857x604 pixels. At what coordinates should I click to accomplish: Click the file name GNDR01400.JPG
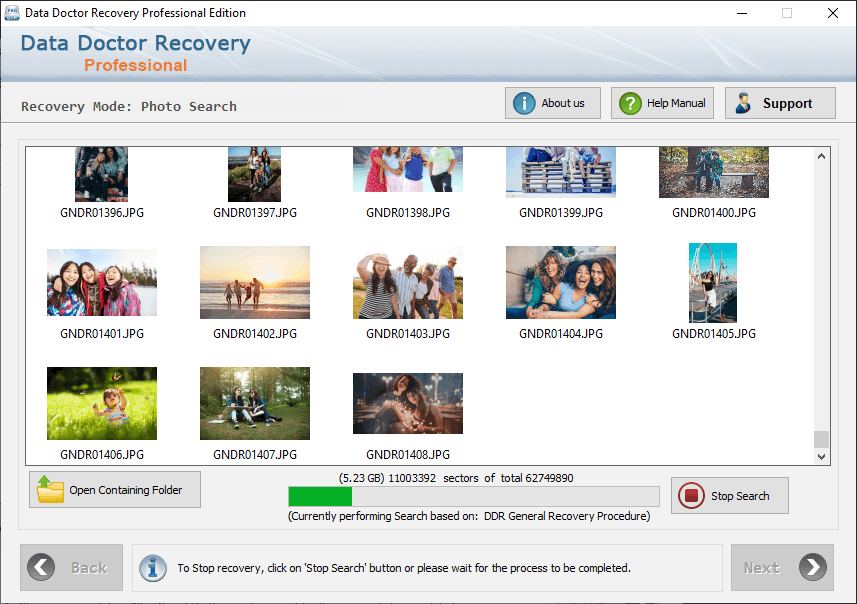714,213
